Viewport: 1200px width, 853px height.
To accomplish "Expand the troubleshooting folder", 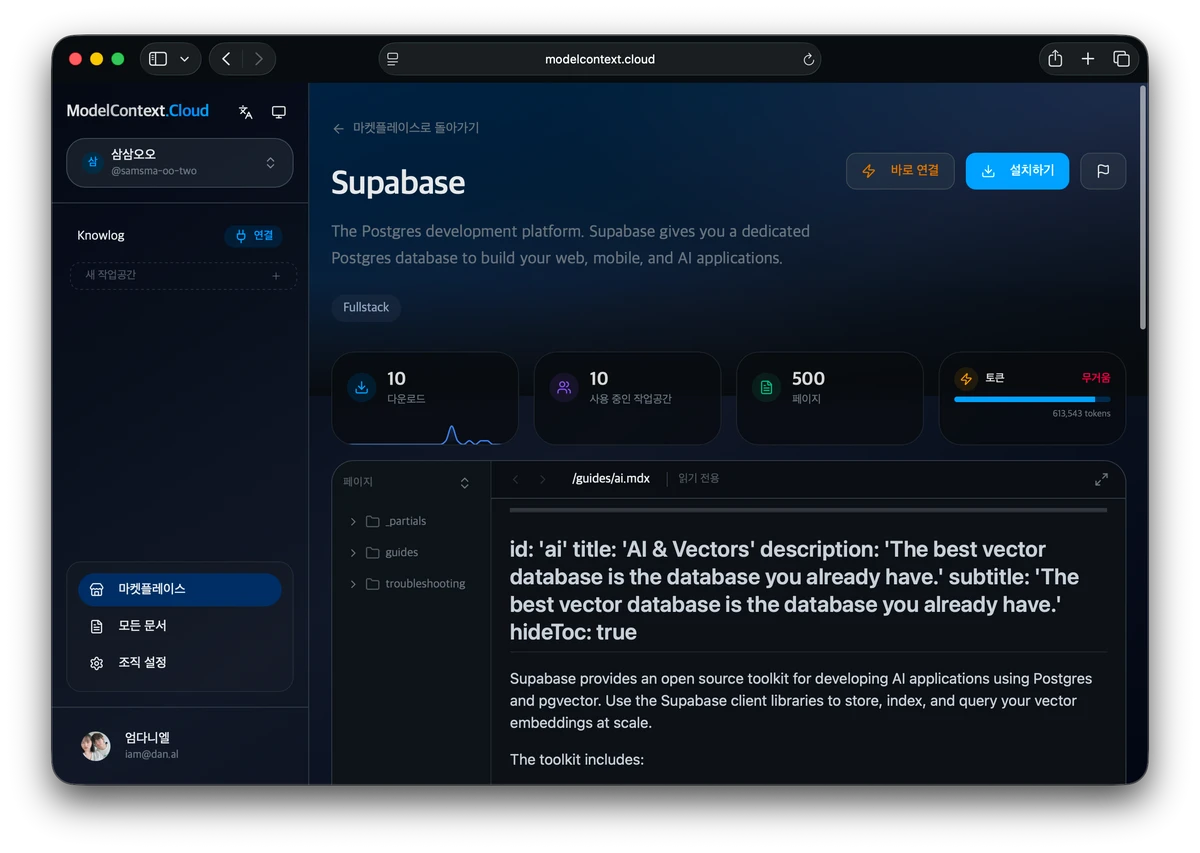I will 353,584.
